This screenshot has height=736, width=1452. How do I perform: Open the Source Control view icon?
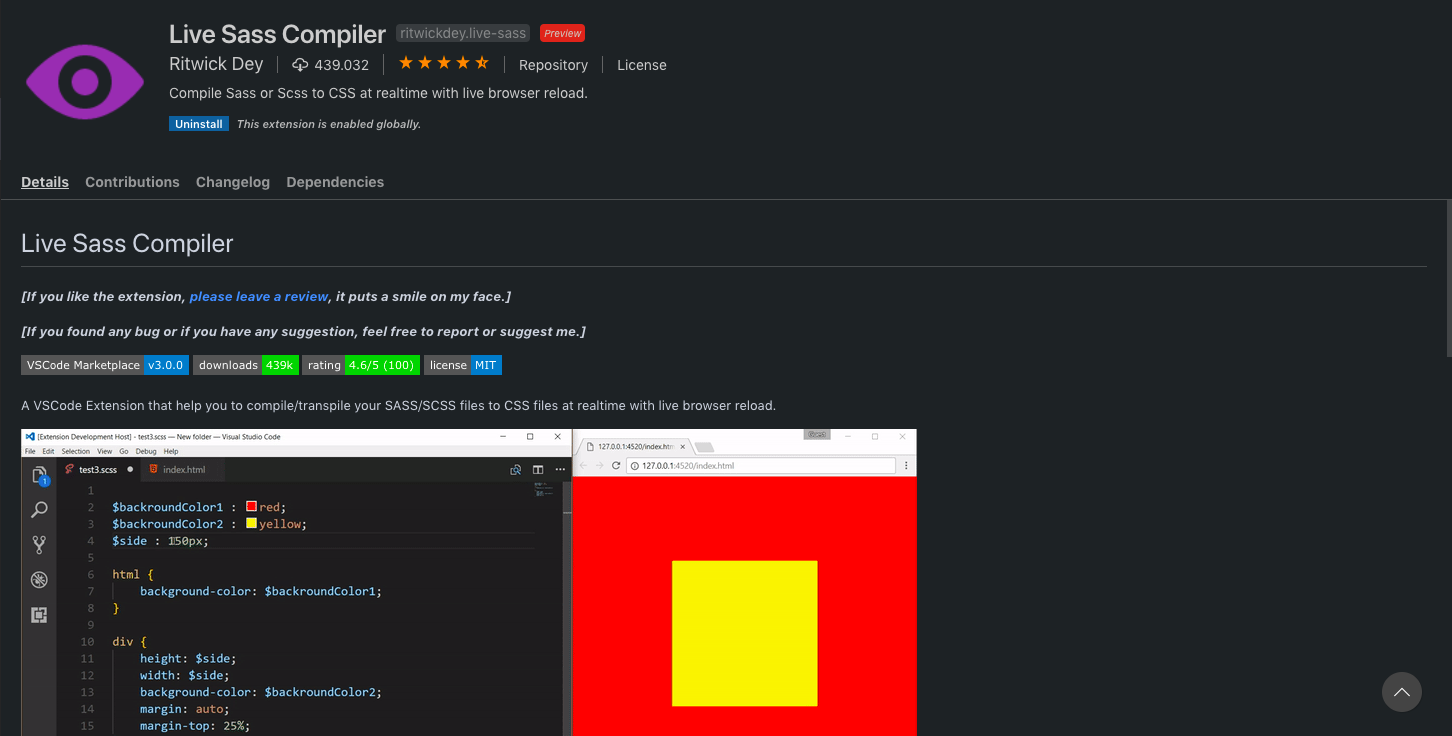[x=39, y=544]
